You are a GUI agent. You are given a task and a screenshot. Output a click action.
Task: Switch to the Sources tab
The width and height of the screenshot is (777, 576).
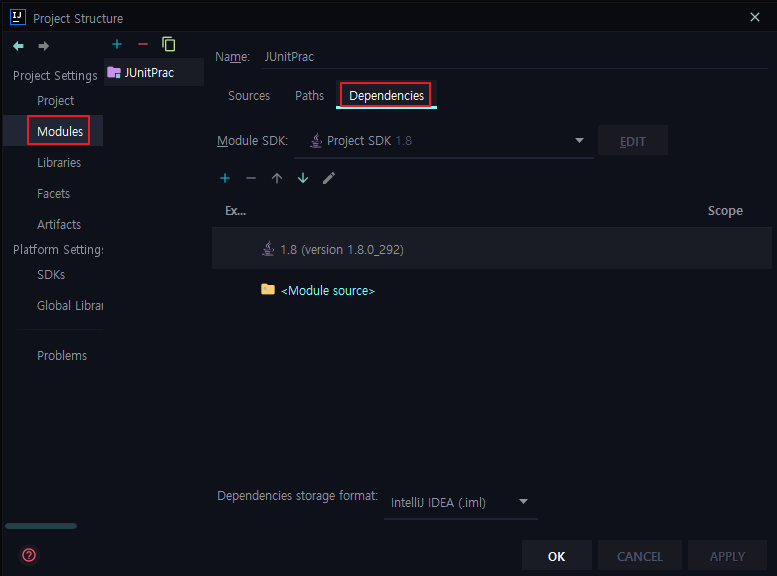249,96
